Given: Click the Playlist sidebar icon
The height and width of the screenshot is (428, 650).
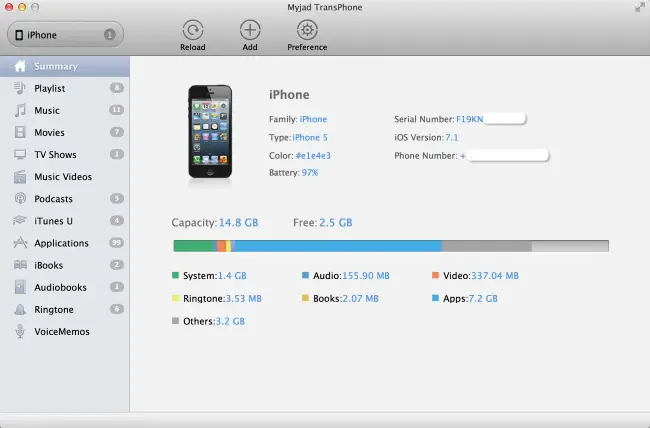Looking at the screenshot, I should click(19, 88).
